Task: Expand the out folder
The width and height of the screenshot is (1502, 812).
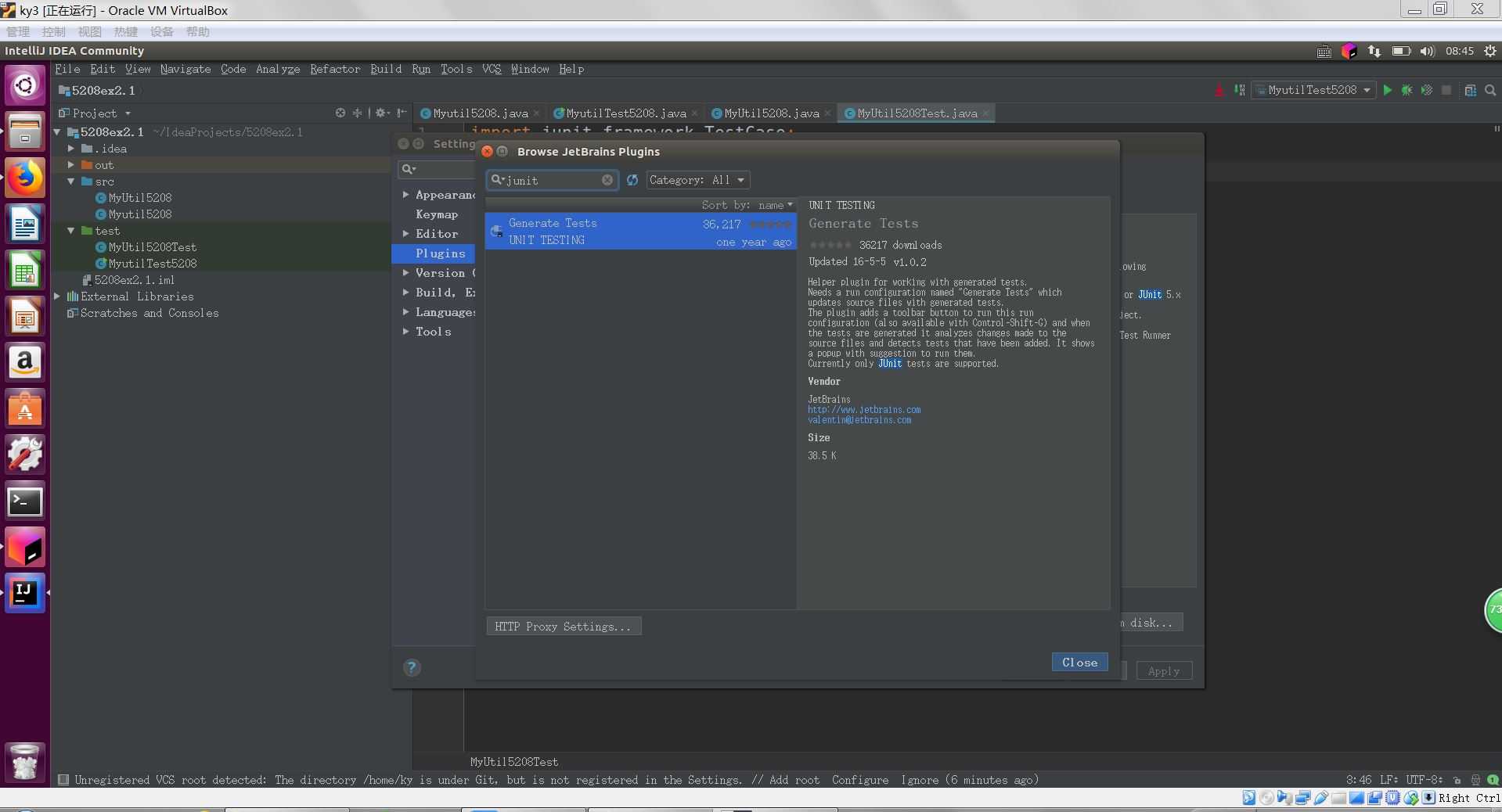Action: 70,165
